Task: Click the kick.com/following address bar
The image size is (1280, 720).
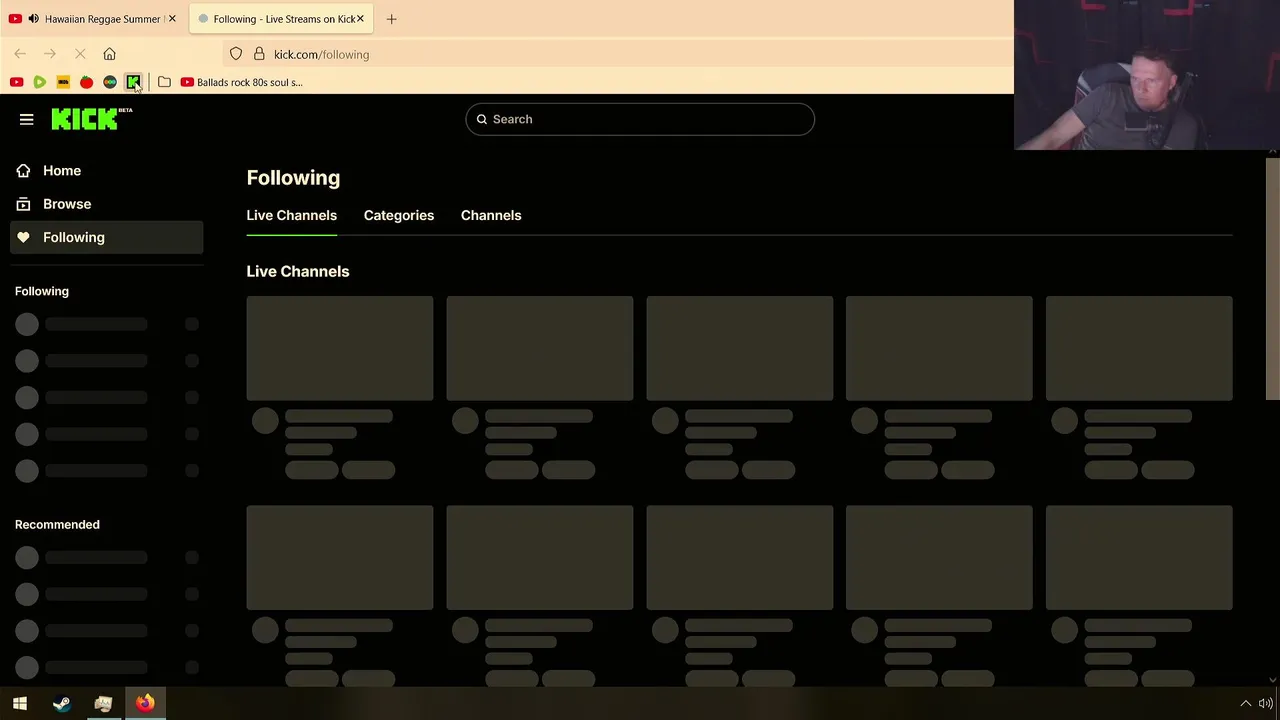Action: pyautogui.click(x=620, y=54)
